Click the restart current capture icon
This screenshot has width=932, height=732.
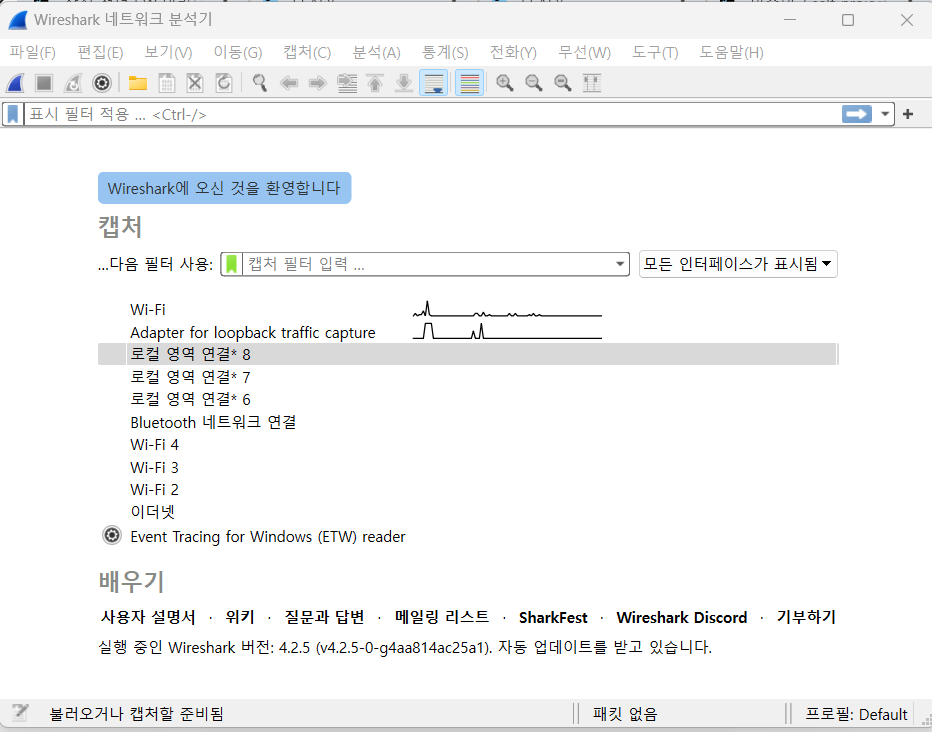[x=73, y=83]
